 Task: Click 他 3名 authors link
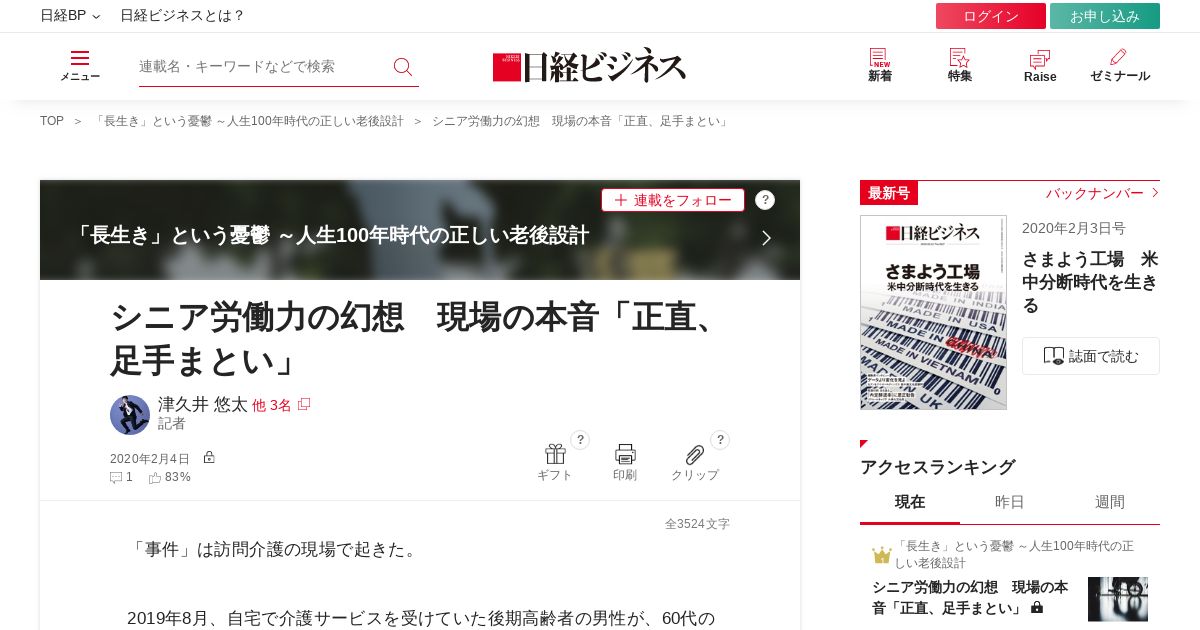(272, 405)
